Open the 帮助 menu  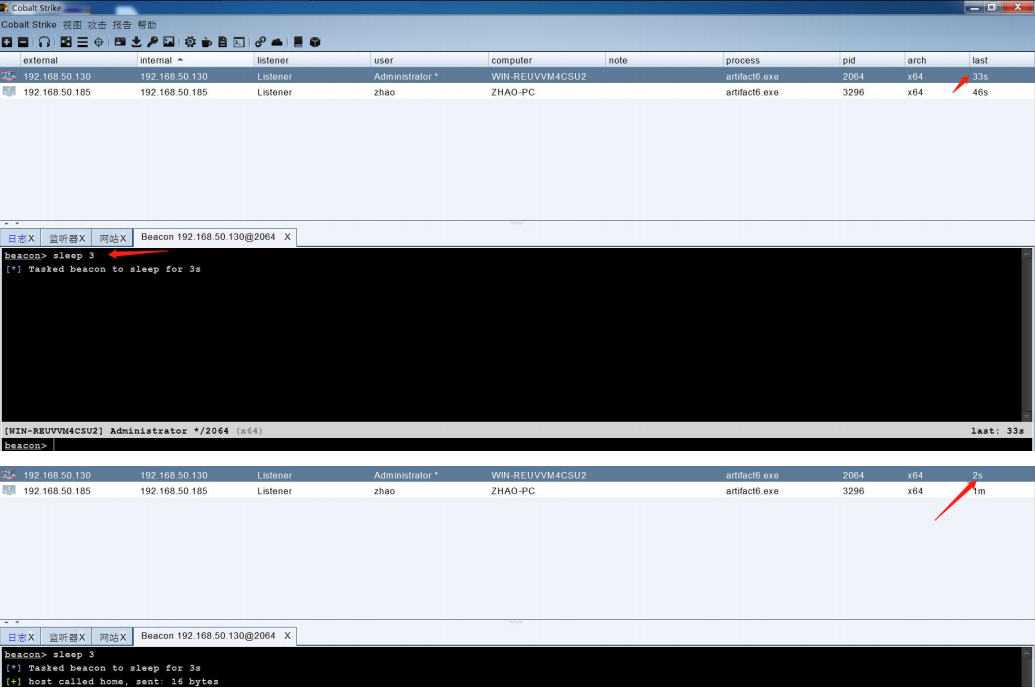tap(147, 25)
